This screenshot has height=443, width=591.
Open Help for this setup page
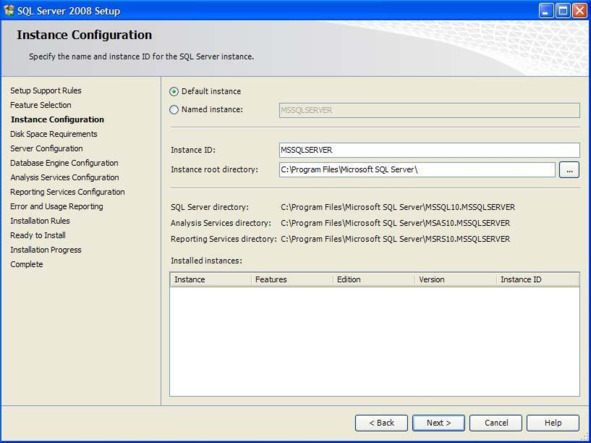point(553,423)
